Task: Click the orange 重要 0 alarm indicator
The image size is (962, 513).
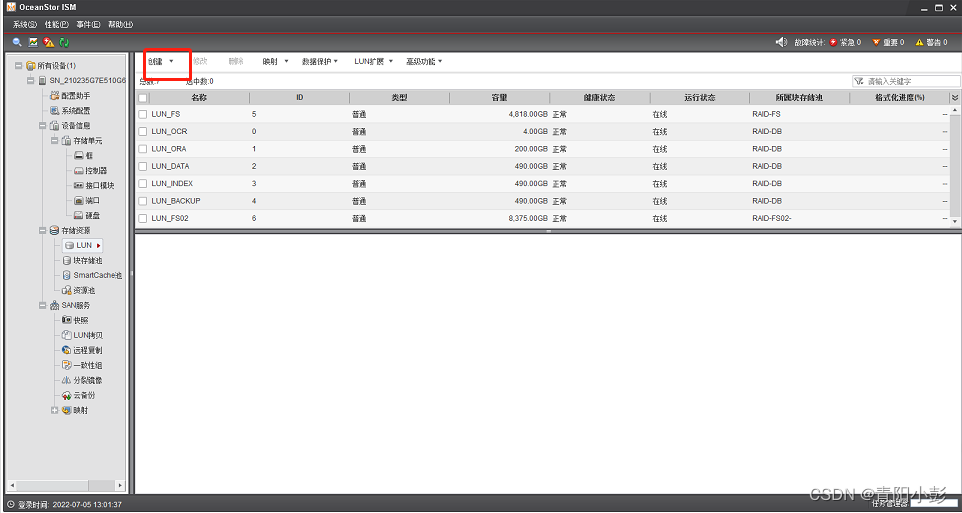Action: click(888, 42)
